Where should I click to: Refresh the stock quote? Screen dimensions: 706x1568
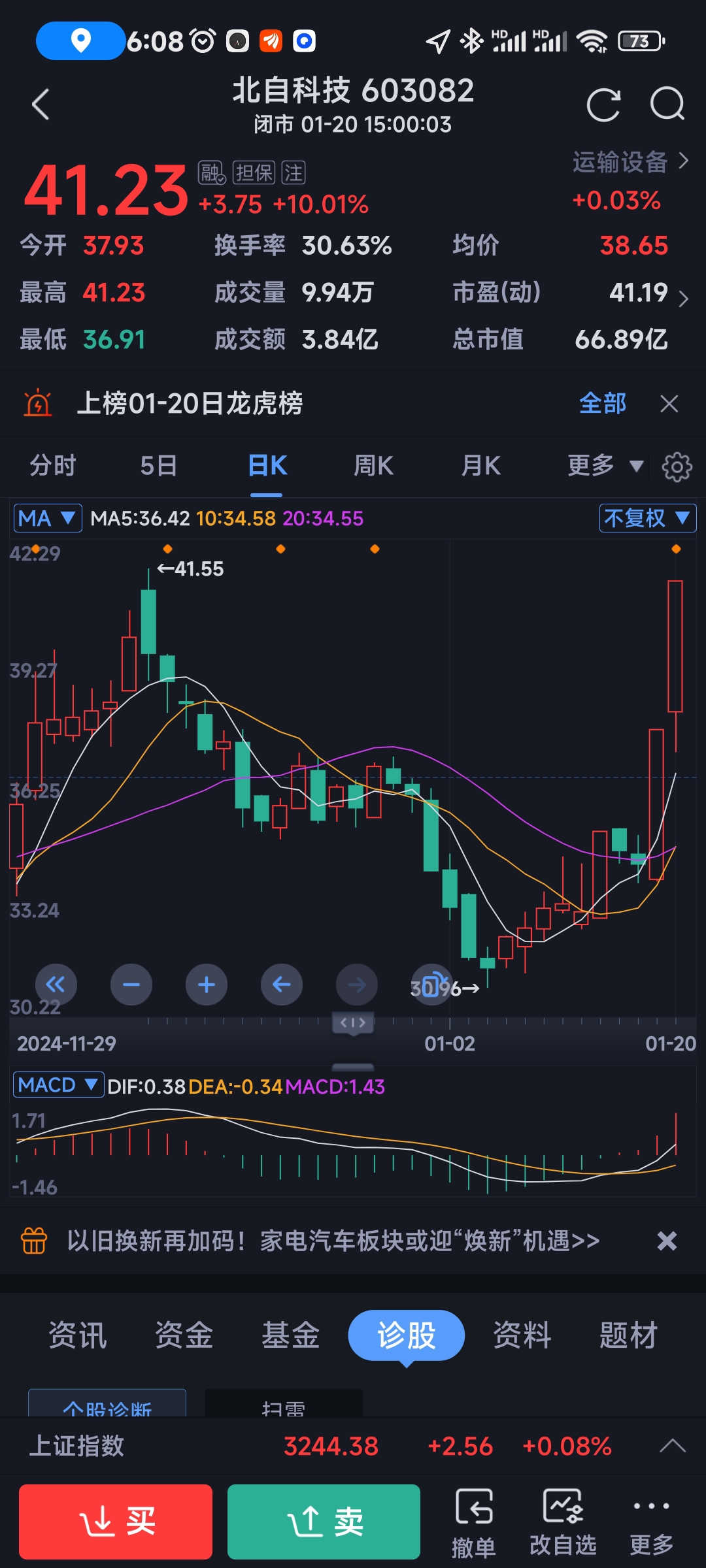[603, 105]
